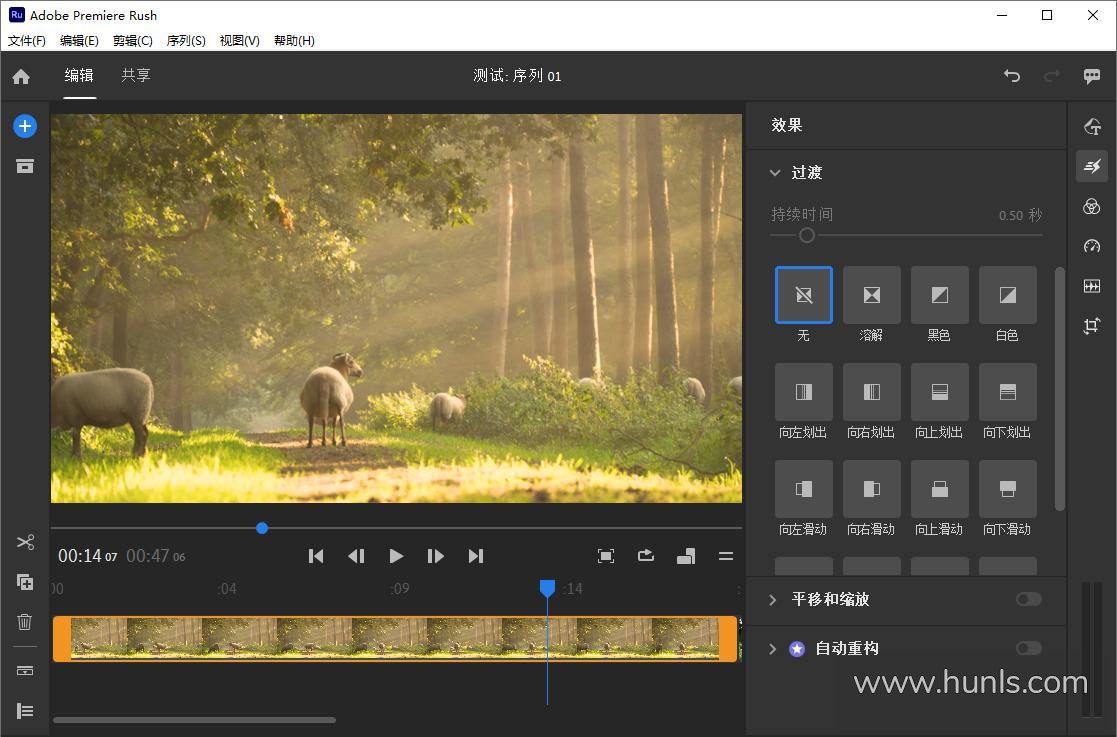Collapse the 过渡 section
This screenshot has height=737, width=1117.
pos(774,172)
